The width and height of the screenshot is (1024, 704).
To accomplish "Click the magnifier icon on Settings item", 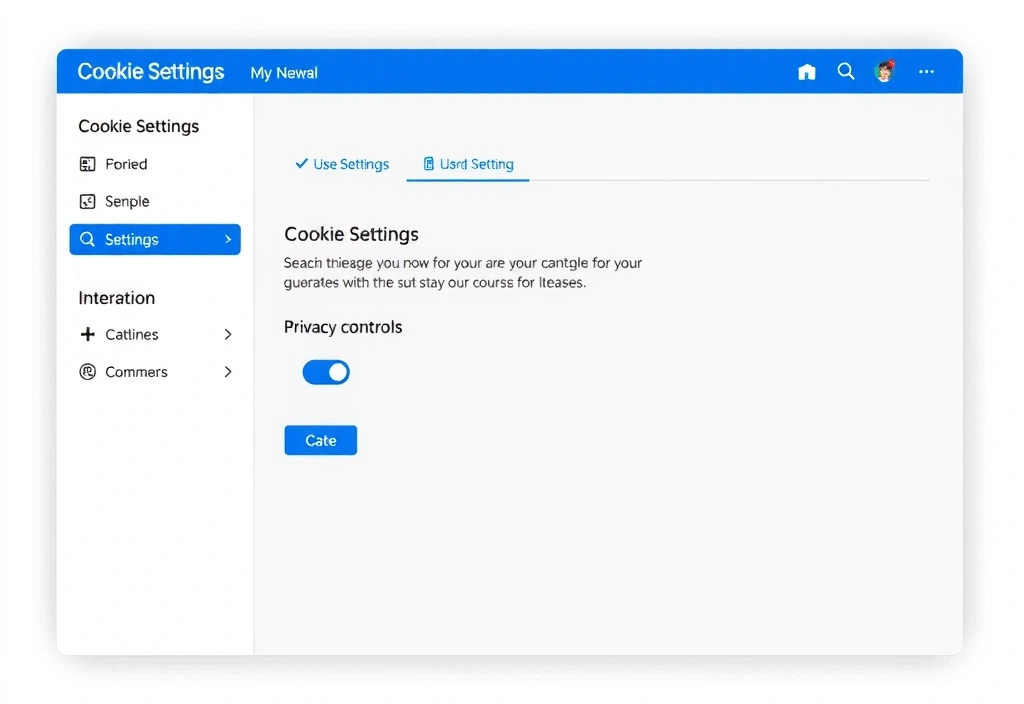I will coord(88,239).
